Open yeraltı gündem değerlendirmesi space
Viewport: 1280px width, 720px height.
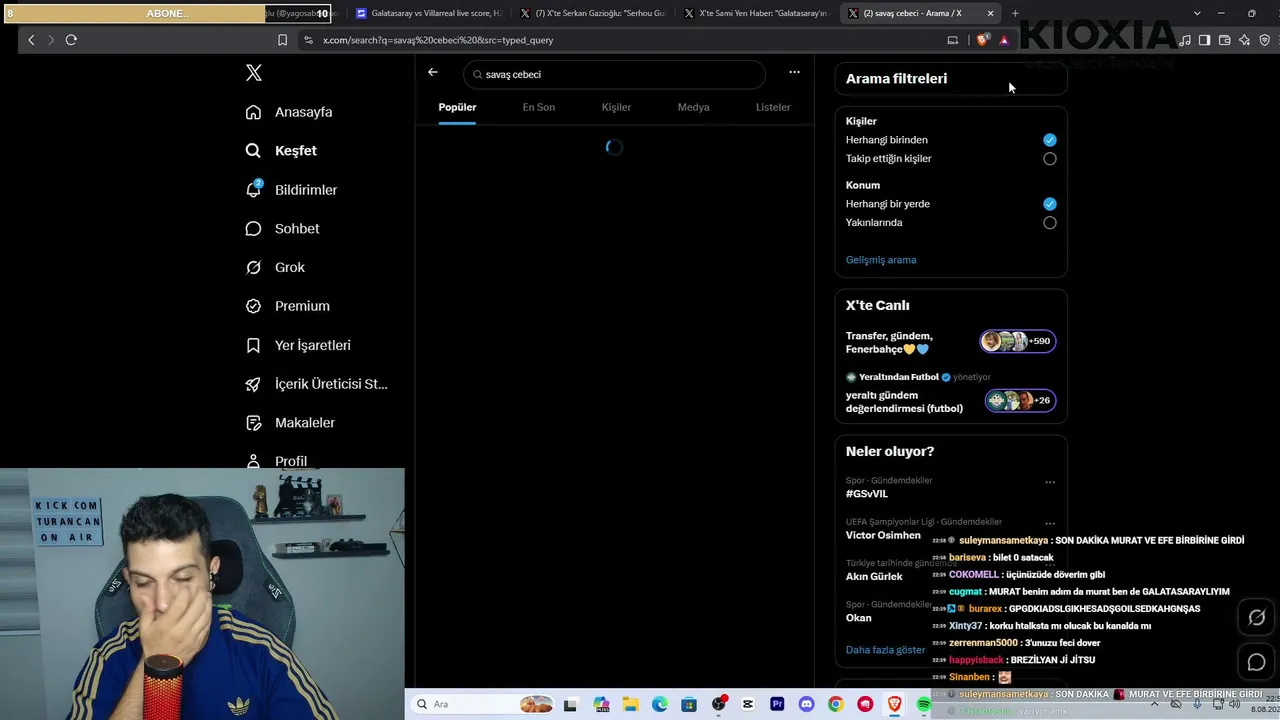[x=951, y=394]
